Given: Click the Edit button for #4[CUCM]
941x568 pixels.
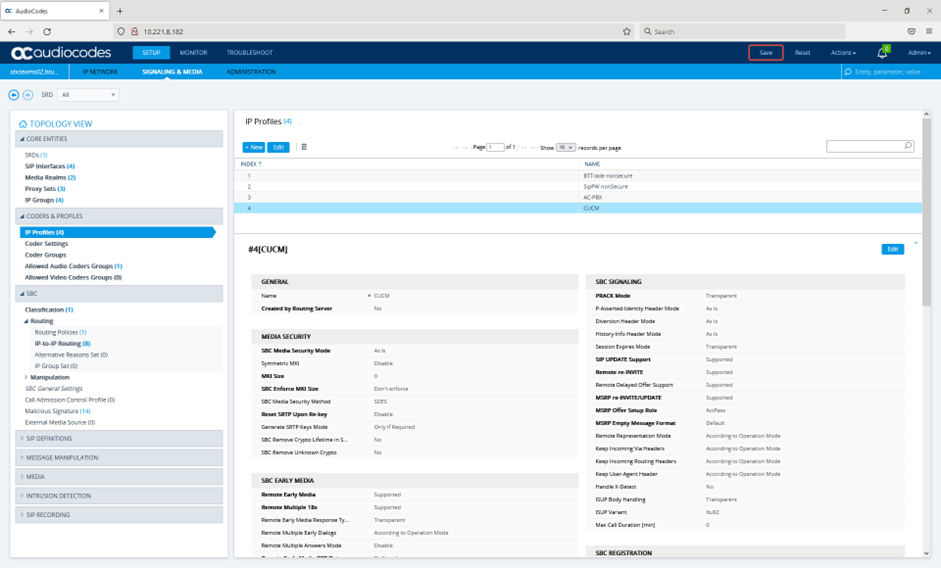Looking at the screenshot, I should [892, 249].
